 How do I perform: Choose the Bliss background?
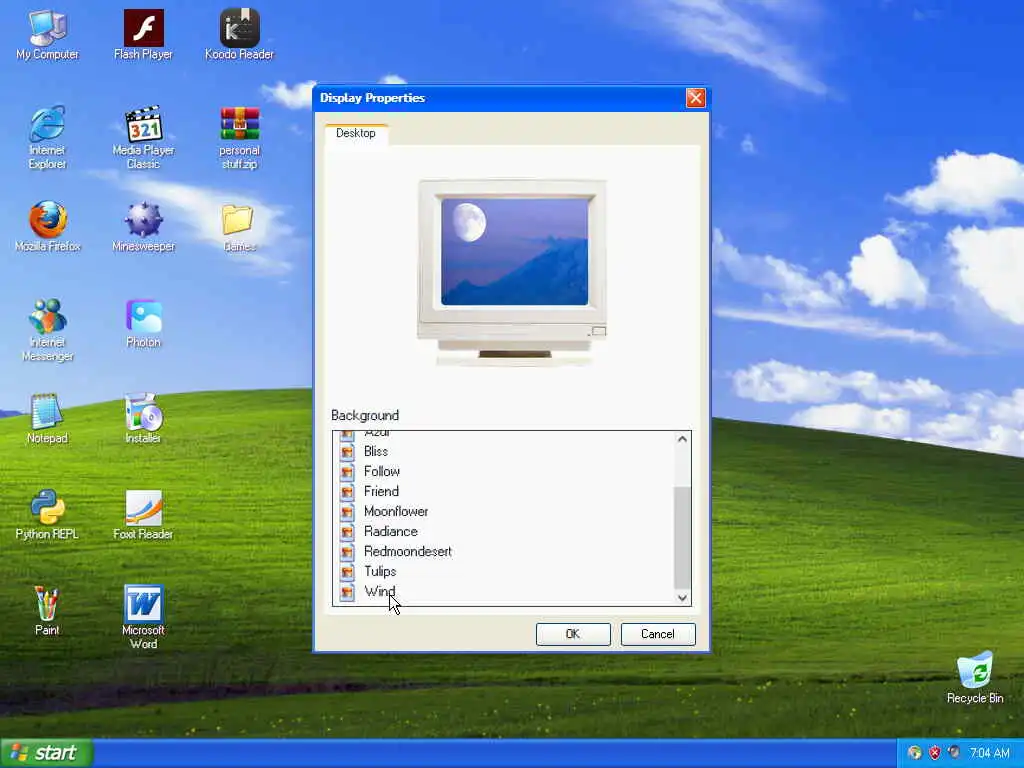376,451
